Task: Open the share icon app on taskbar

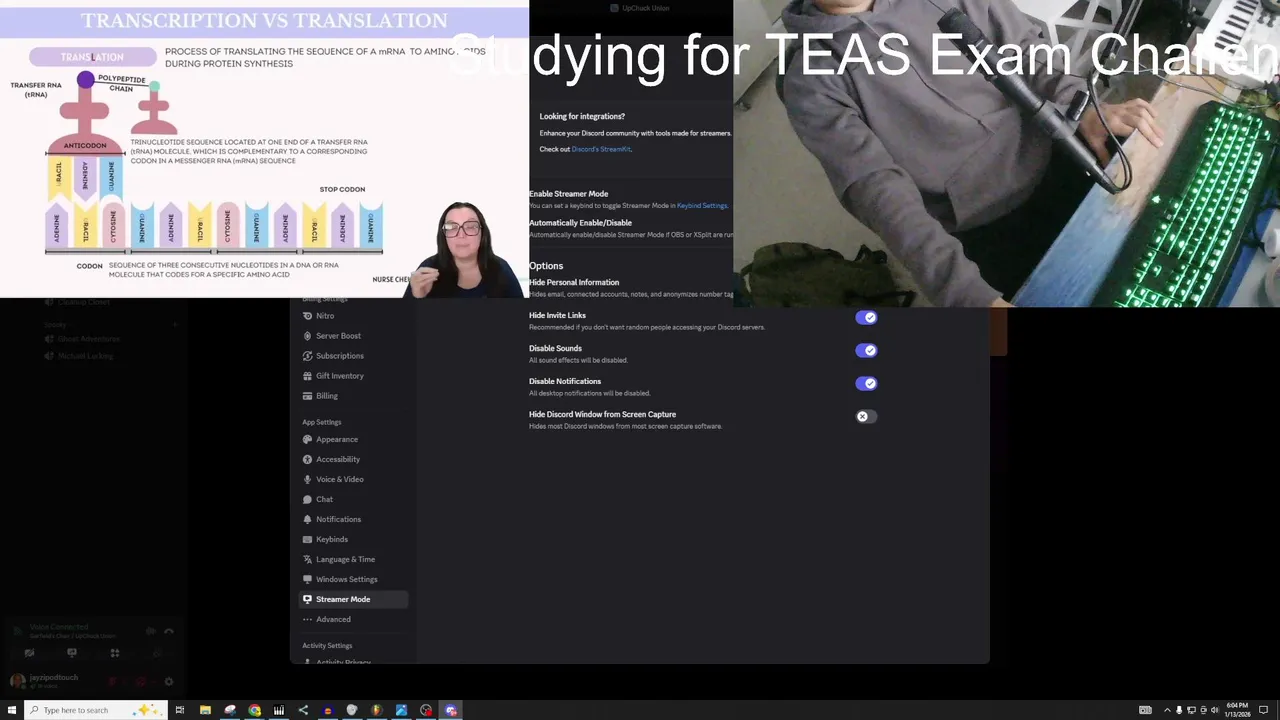Action: point(303,710)
